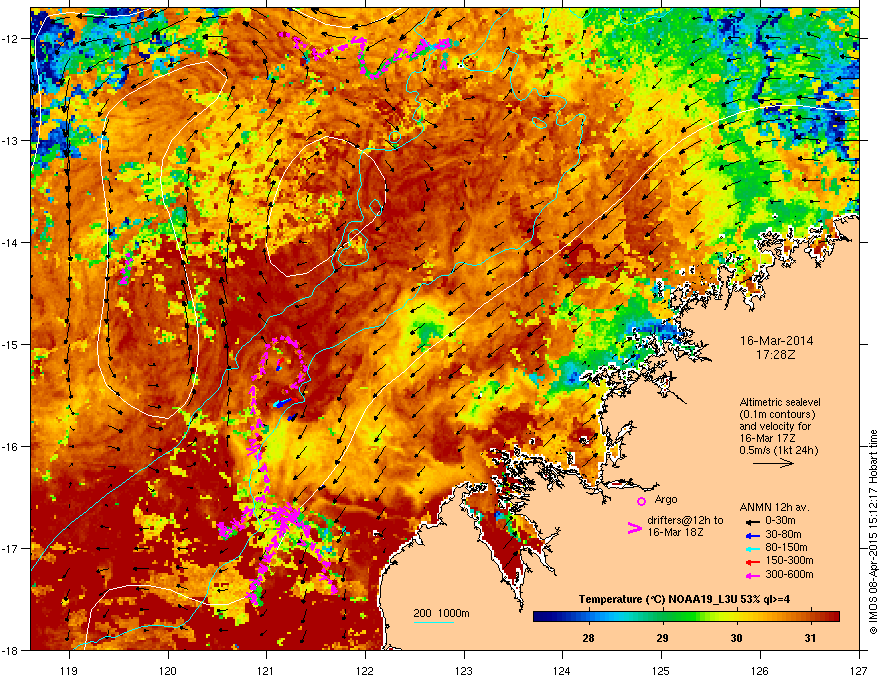Image resolution: width=880 pixels, height=680 pixels.
Task: Click longitude axis label 119
Action: tap(69, 670)
